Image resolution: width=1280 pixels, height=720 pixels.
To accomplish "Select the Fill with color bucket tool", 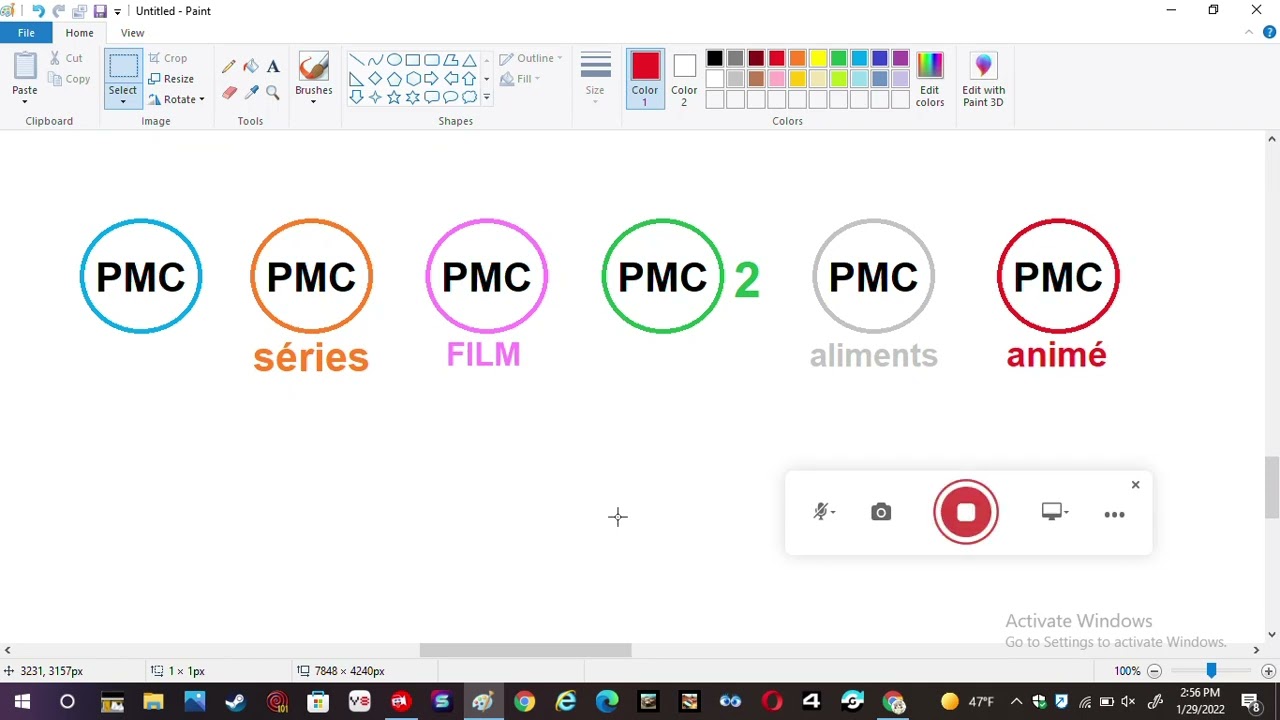I will coord(251,67).
